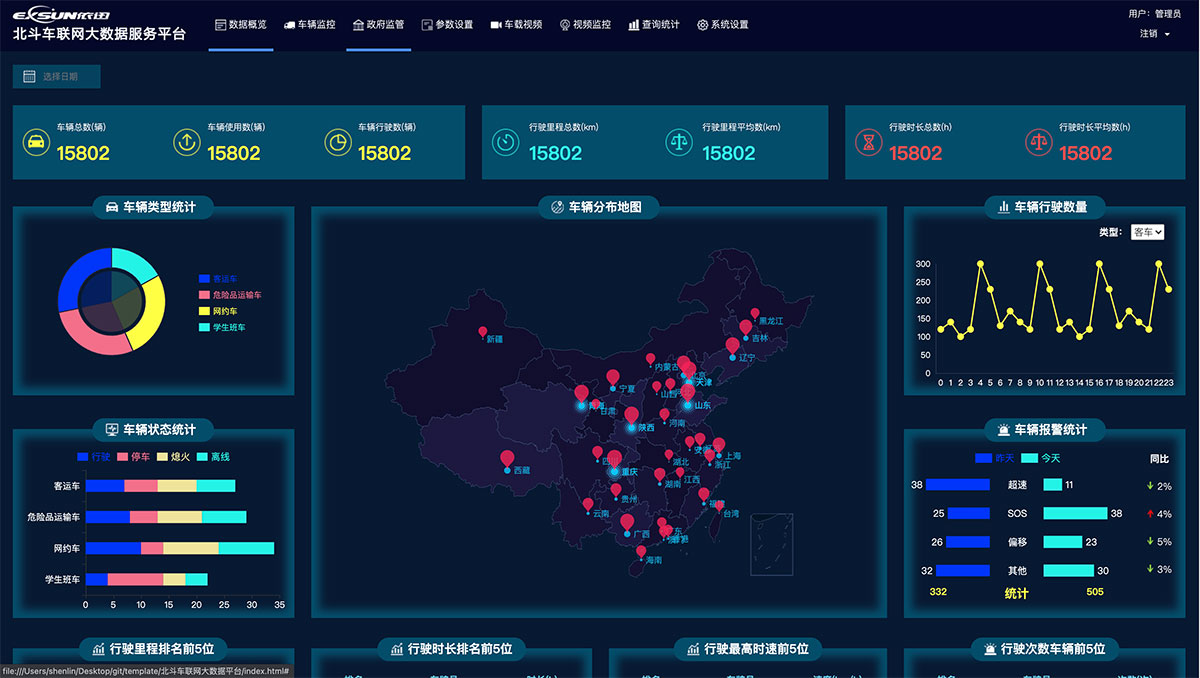
Task: Click the 选择日期 date field
Action: [x=57, y=76]
